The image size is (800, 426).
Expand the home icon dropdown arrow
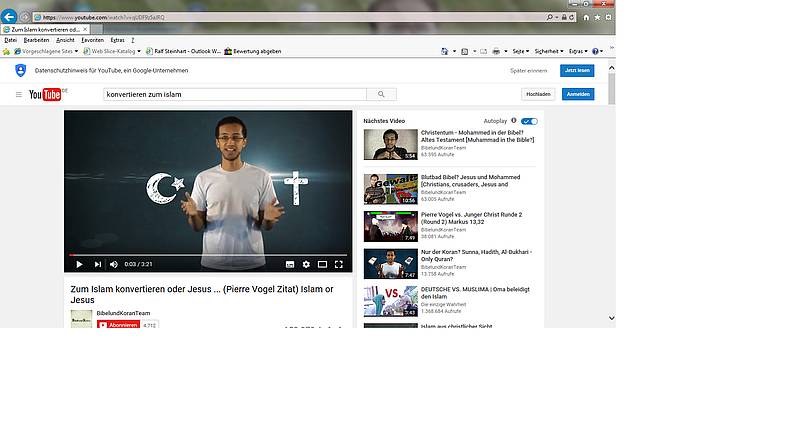[x=454, y=51]
